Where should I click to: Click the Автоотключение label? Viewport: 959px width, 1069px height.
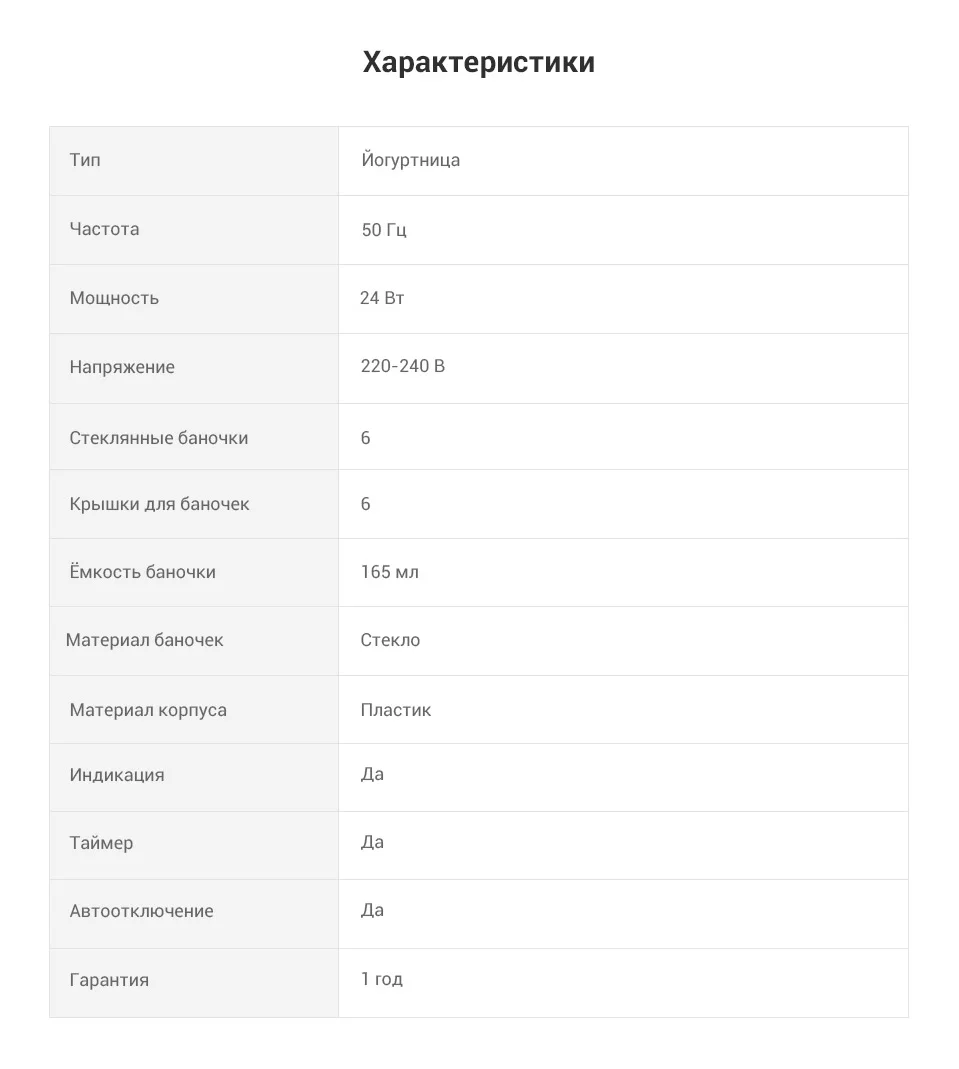[142, 912]
